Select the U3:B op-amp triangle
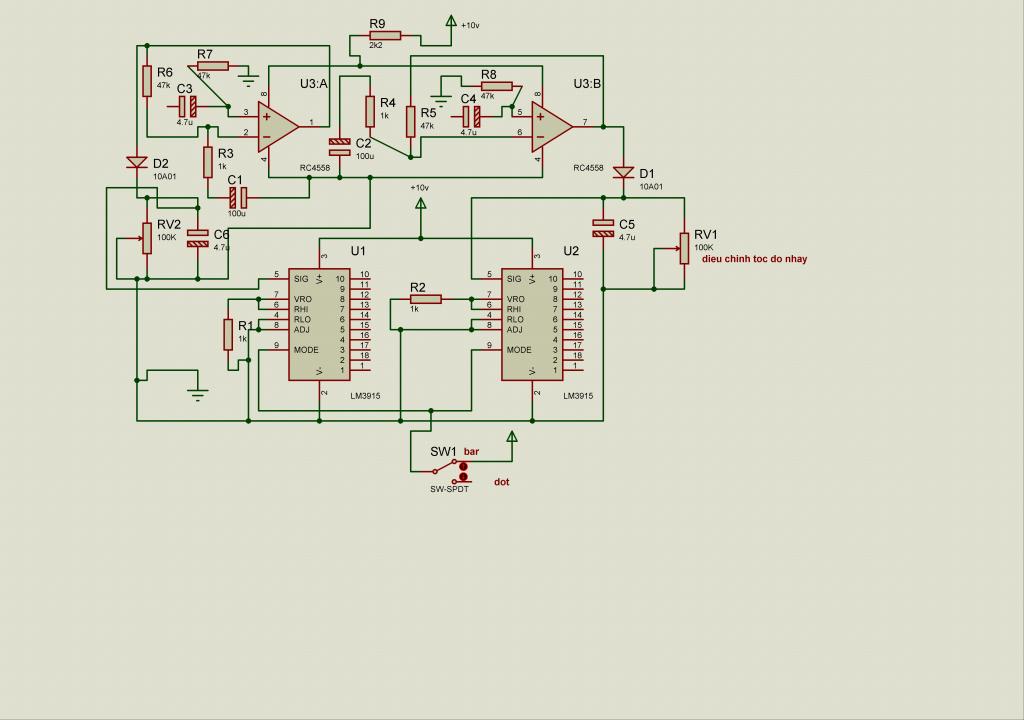Image resolution: width=1024 pixels, height=720 pixels. click(552, 127)
